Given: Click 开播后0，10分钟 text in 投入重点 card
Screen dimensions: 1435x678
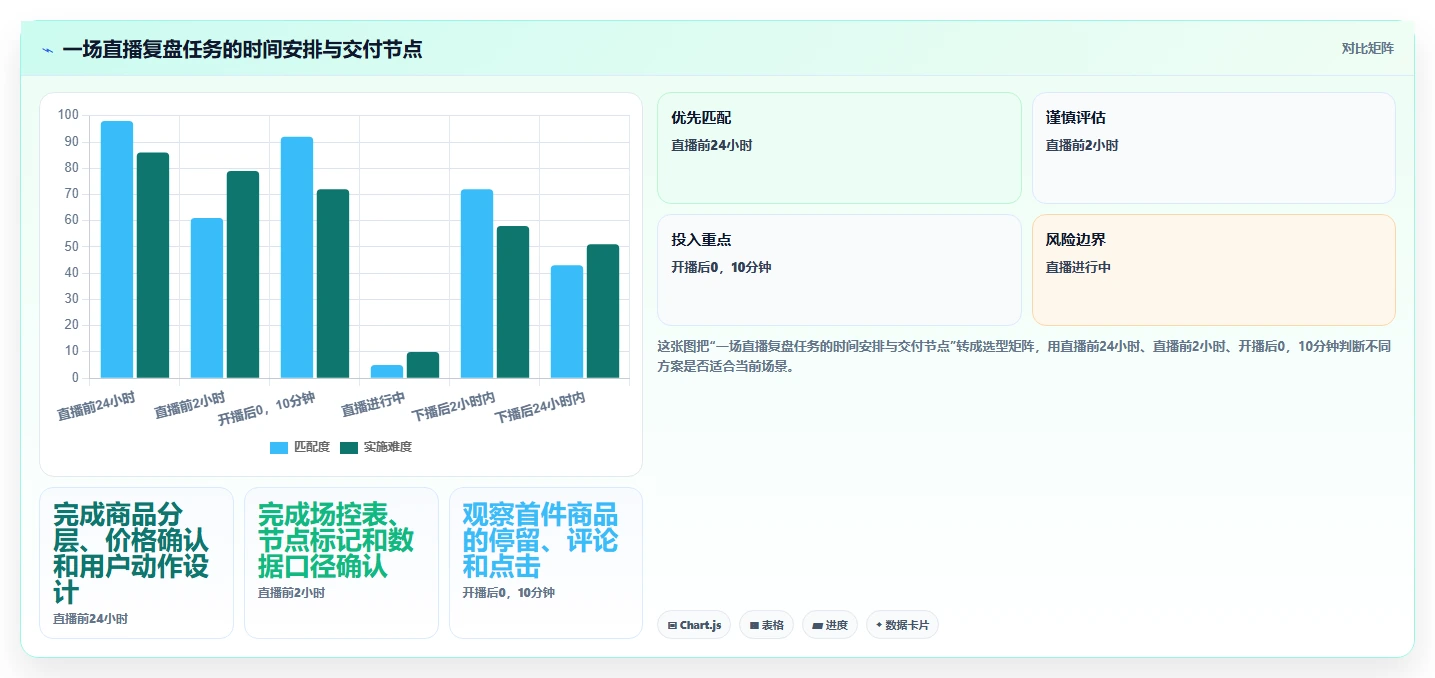Looking at the screenshot, I should pyautogui.click(x=721, y=267).
